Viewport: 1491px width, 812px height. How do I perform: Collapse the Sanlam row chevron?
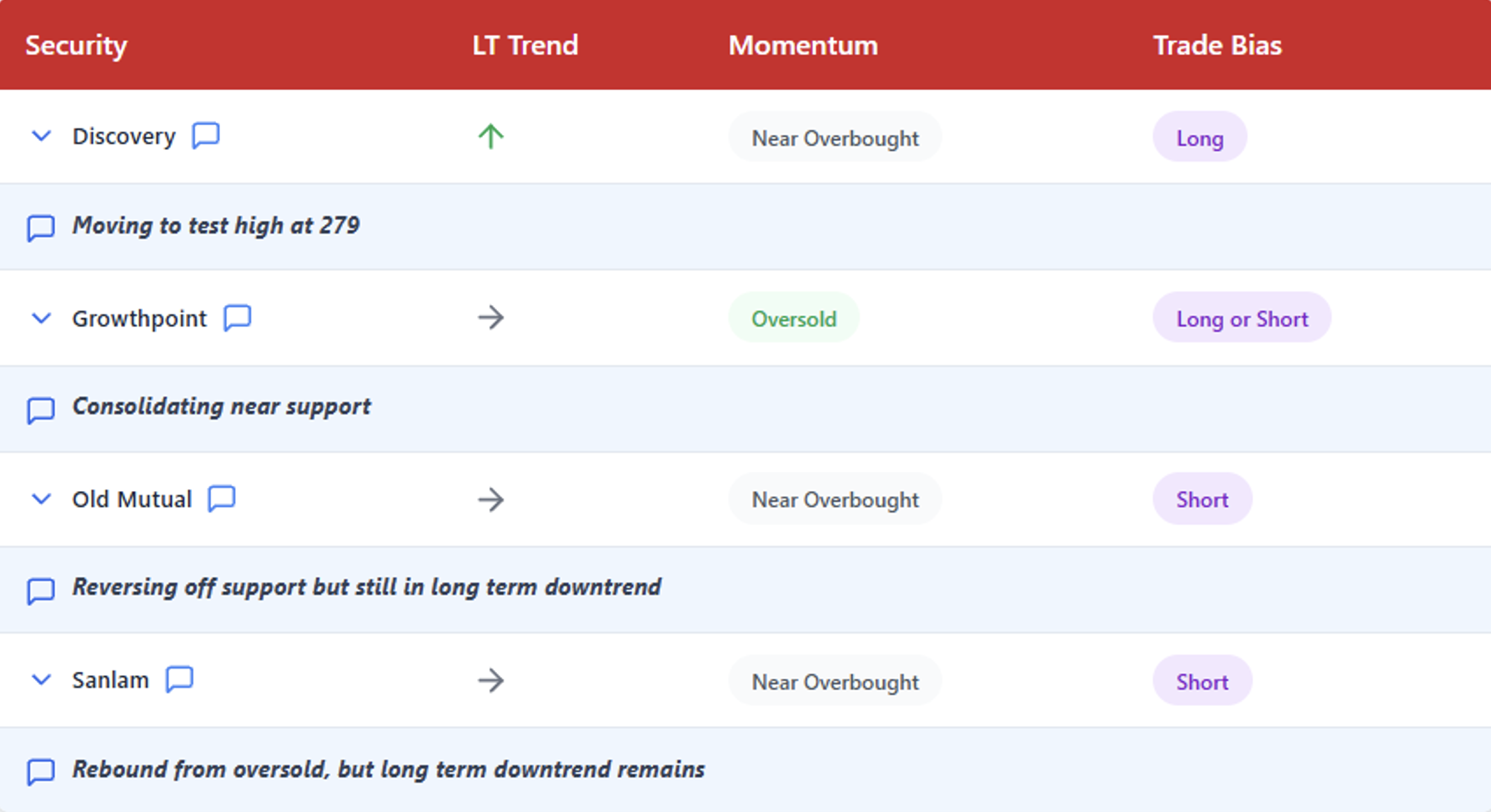41,679
